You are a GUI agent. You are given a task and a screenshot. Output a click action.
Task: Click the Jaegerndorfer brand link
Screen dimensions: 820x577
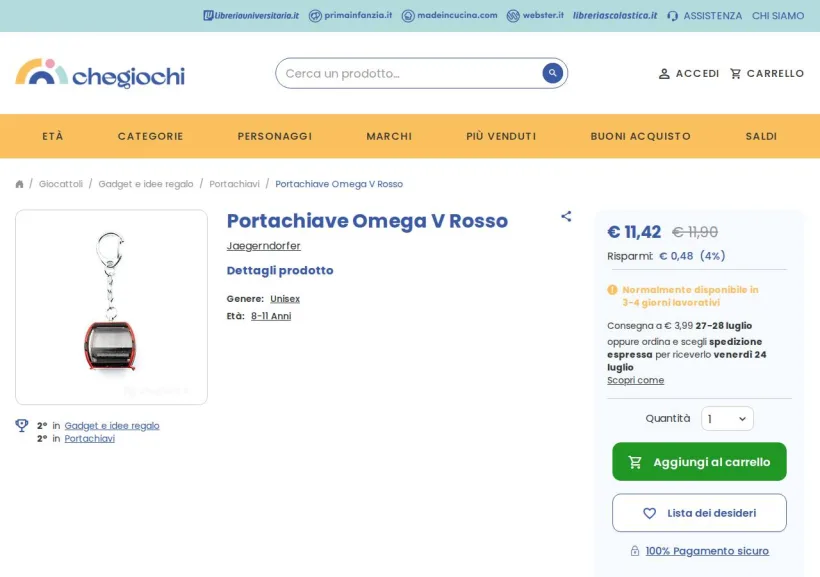click(x=264, y=246)
